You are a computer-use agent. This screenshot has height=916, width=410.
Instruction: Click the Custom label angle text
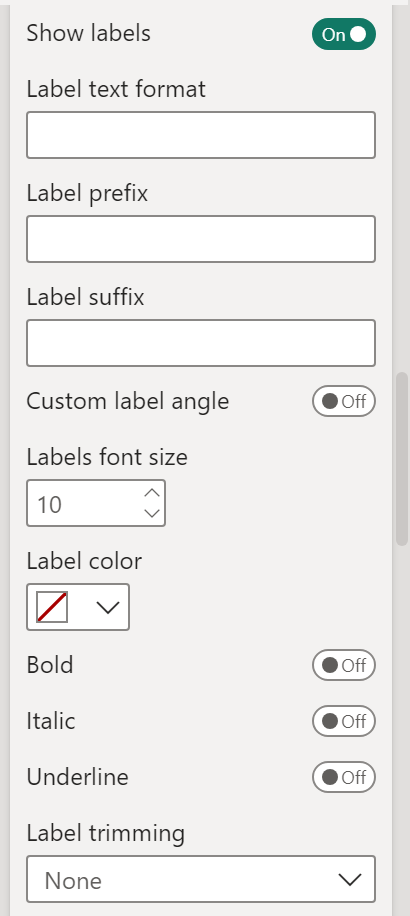[x=128, y=401]
